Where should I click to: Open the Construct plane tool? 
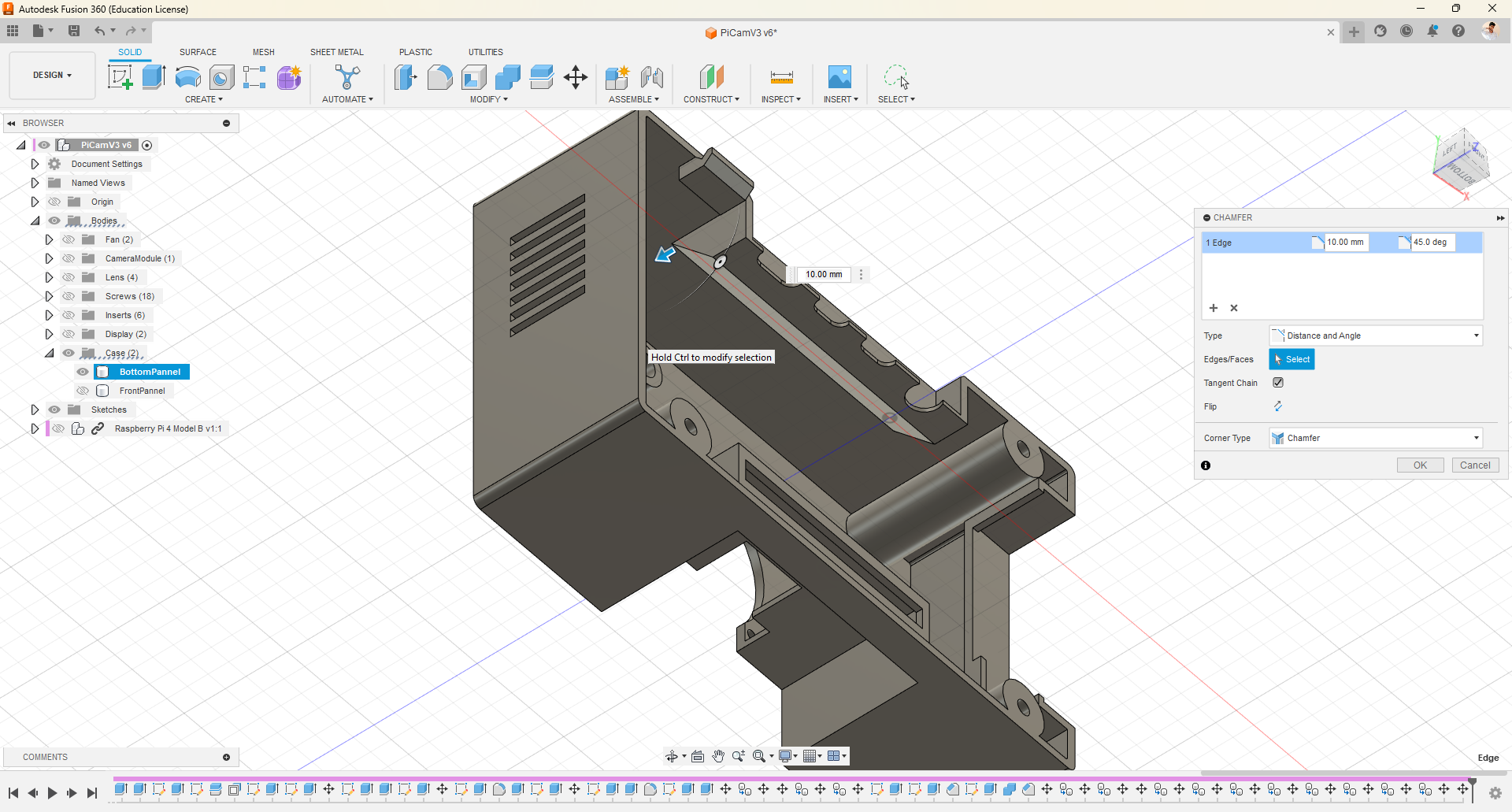click(711, 77)
